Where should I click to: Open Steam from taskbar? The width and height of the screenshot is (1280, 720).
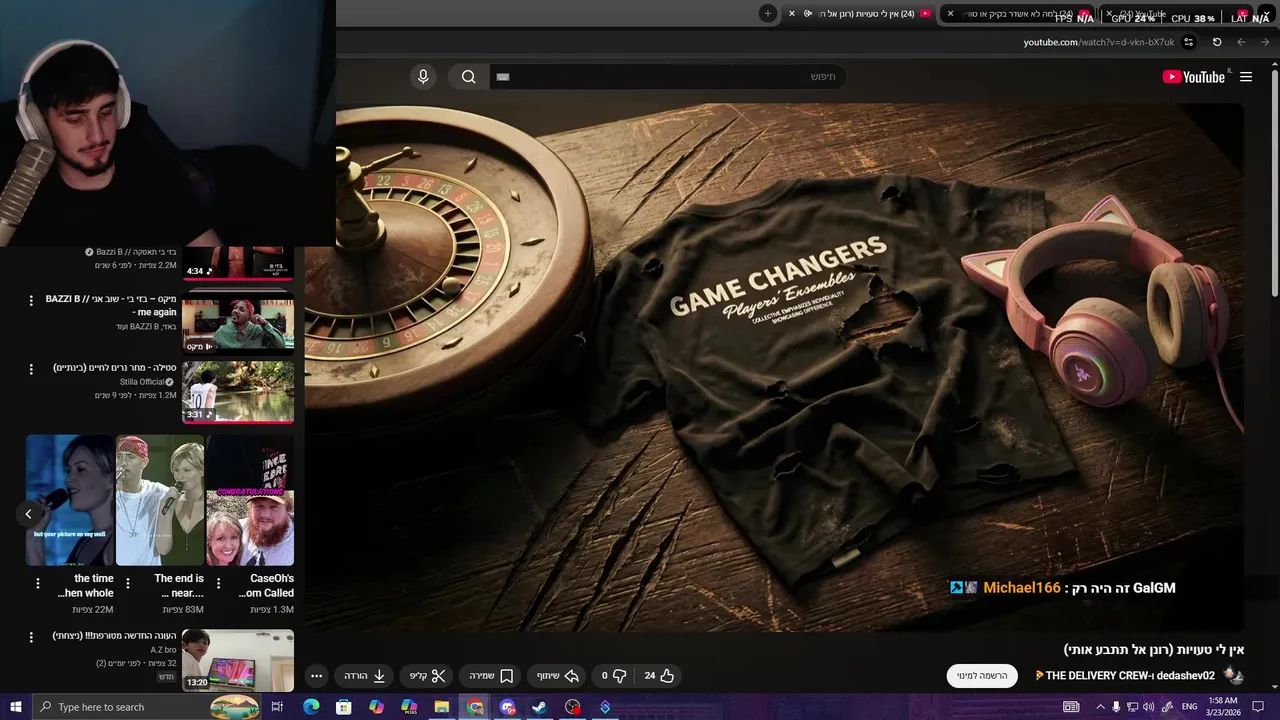pyautogui.click(x=539, y=707)
